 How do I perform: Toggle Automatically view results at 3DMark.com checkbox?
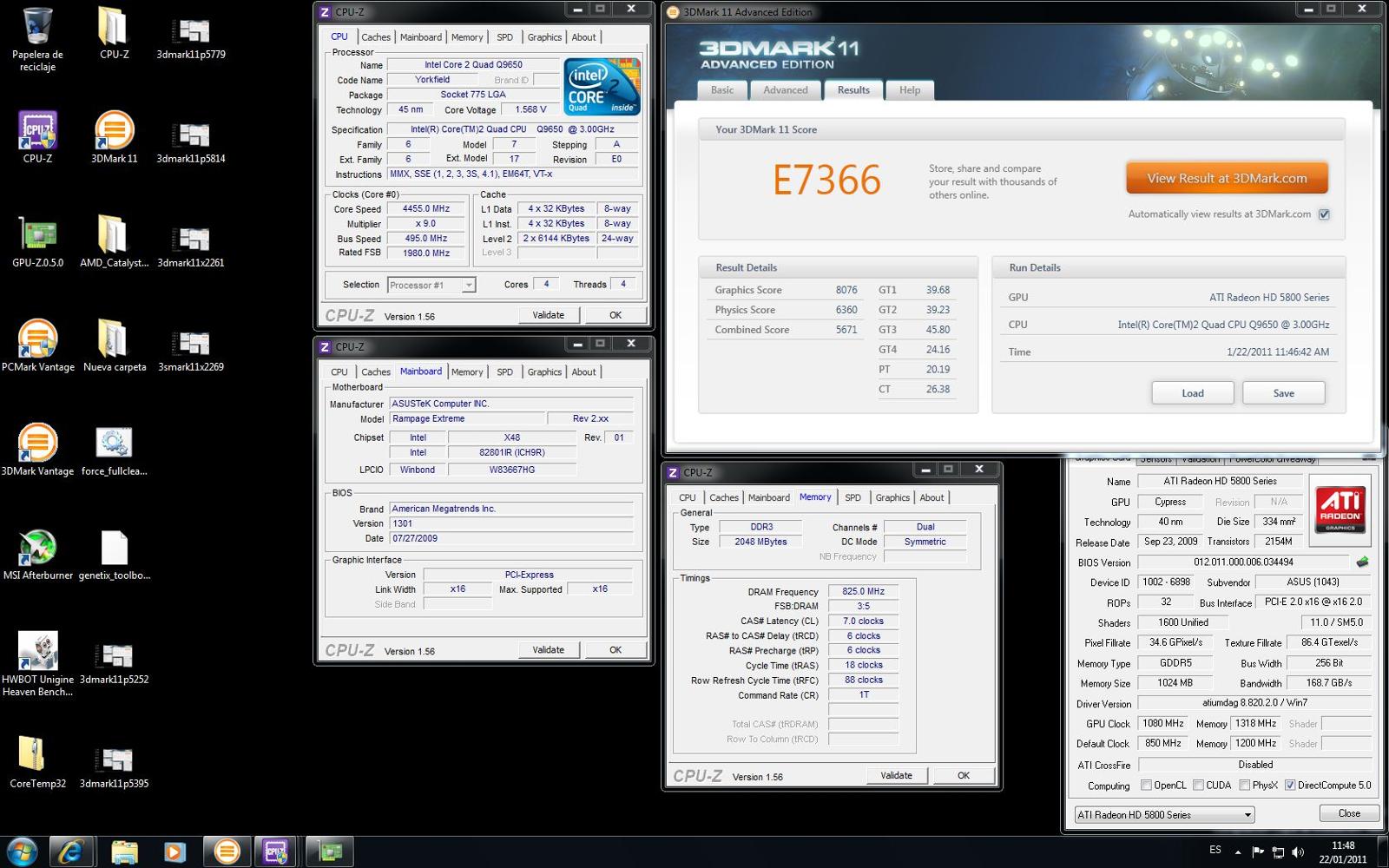1324,214
